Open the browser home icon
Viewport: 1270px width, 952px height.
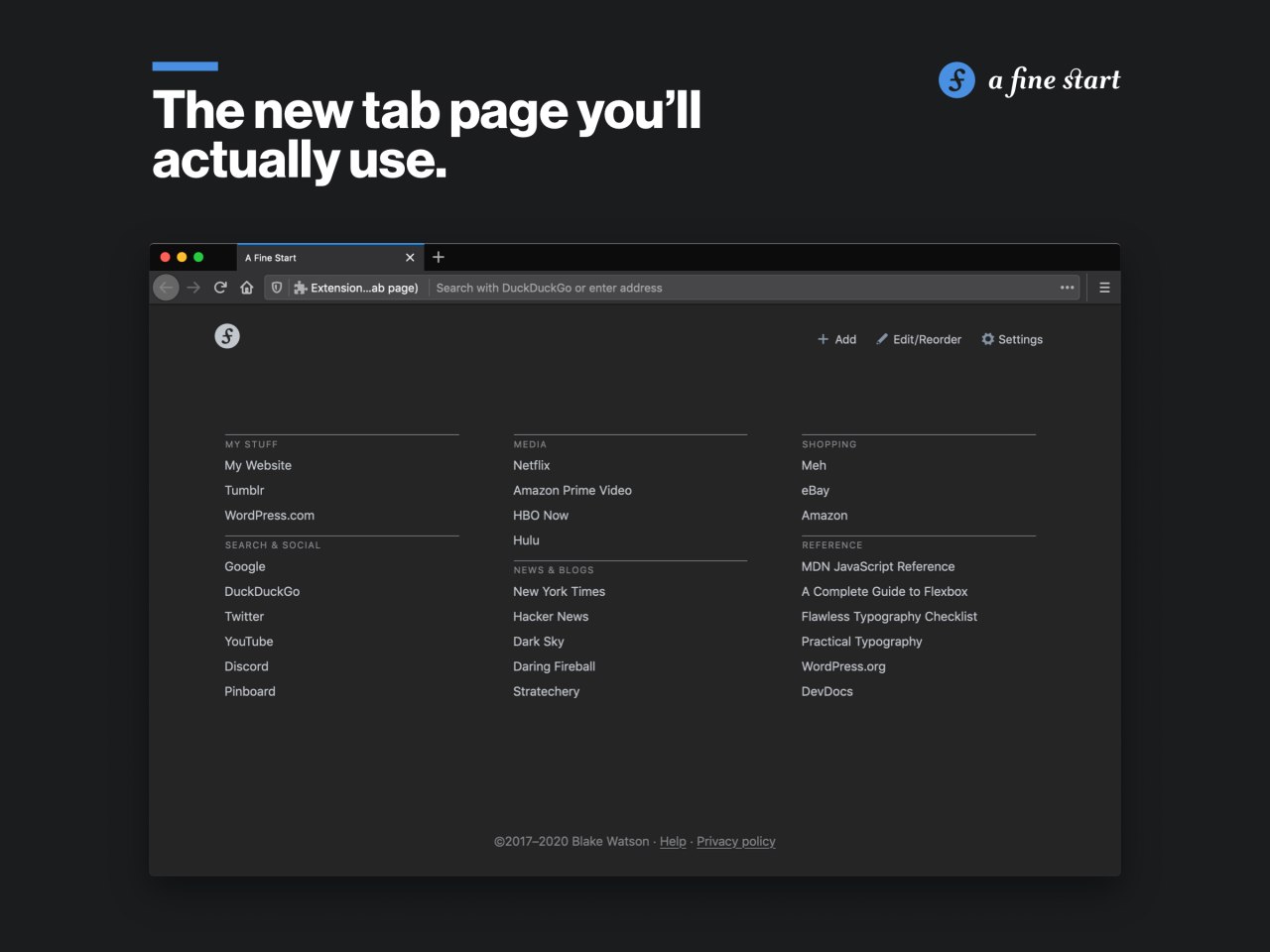(247, 288)
